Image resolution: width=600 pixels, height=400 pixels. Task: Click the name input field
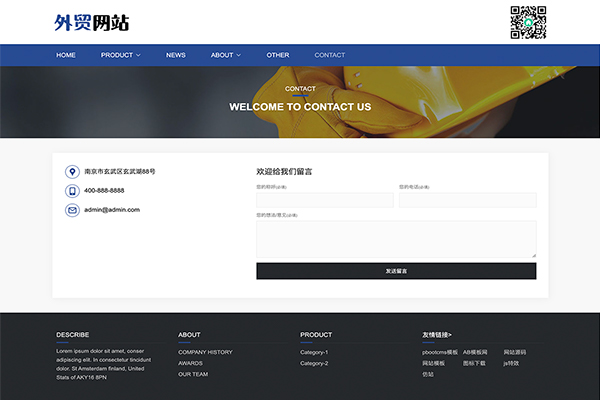325,200
